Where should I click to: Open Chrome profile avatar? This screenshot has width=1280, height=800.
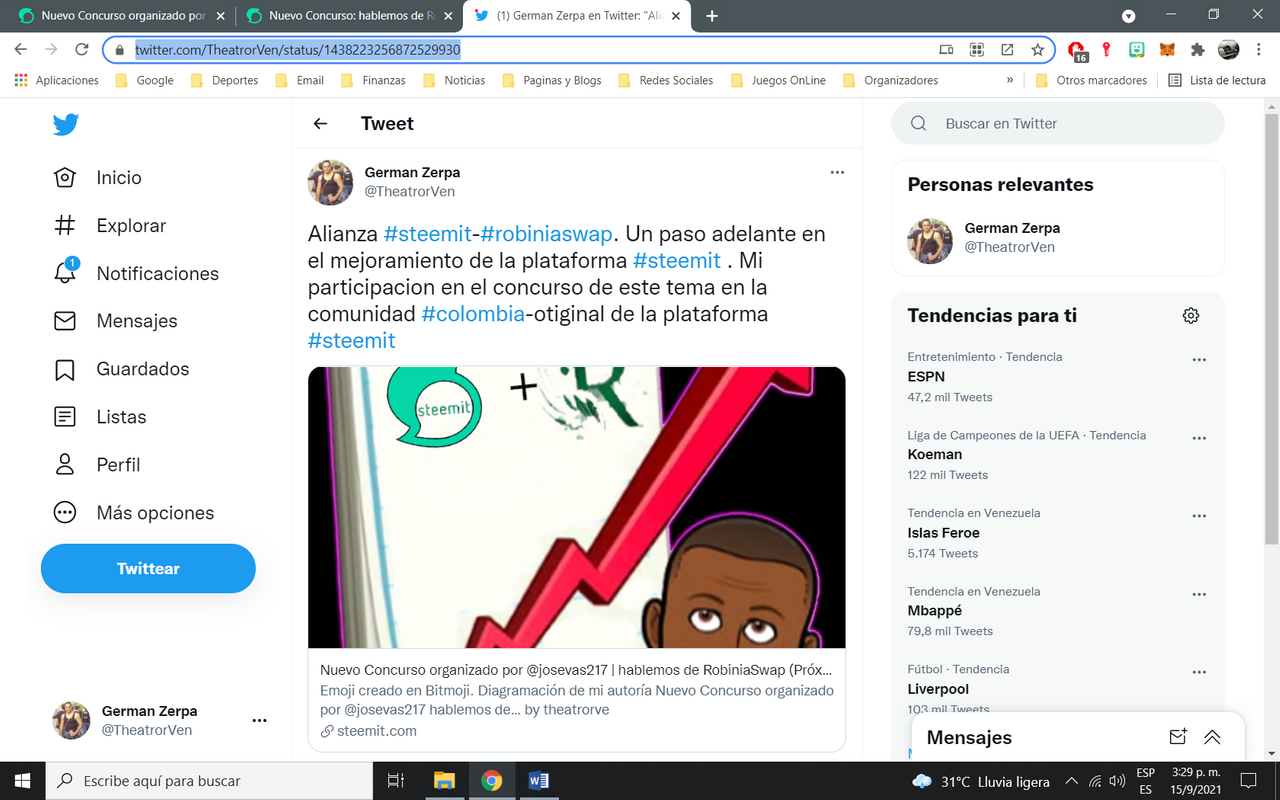[1228, 49]
